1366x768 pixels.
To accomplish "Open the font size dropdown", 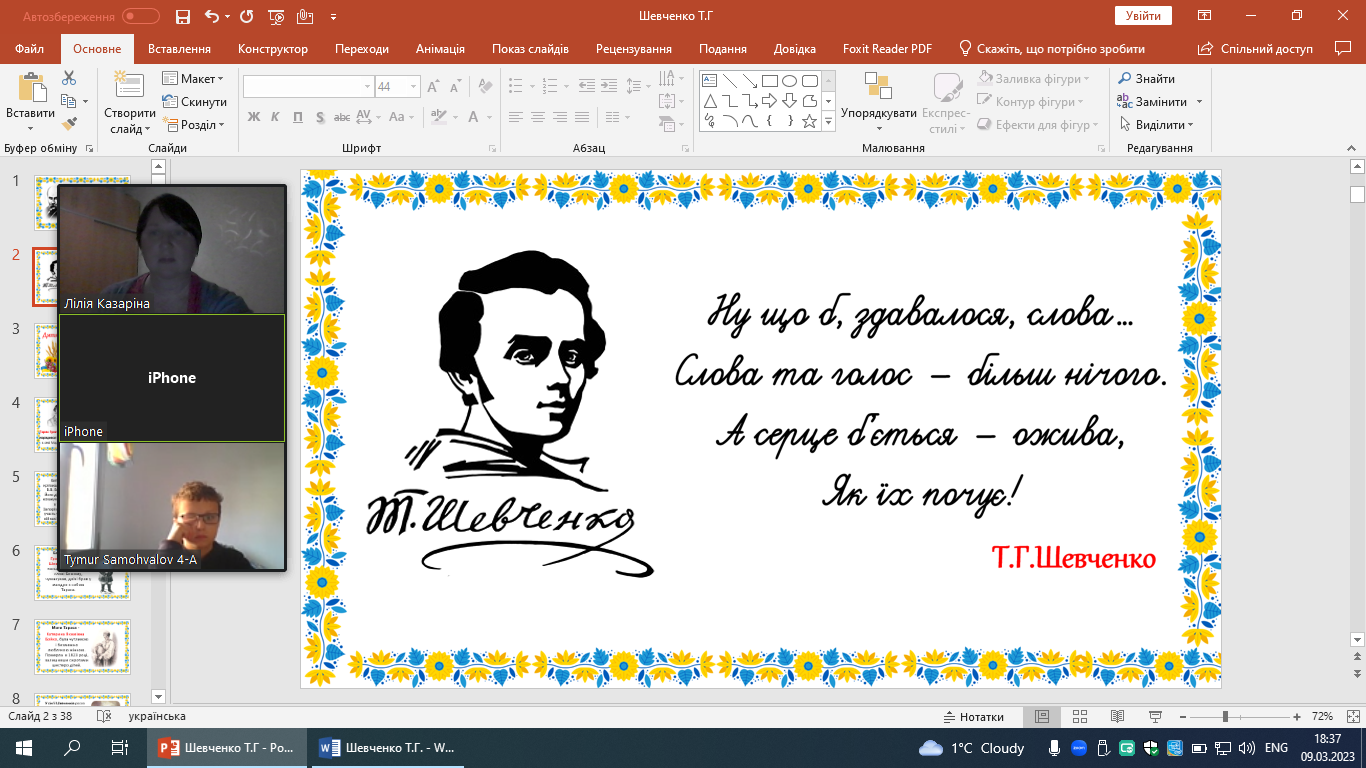I will tap(414, 87).
